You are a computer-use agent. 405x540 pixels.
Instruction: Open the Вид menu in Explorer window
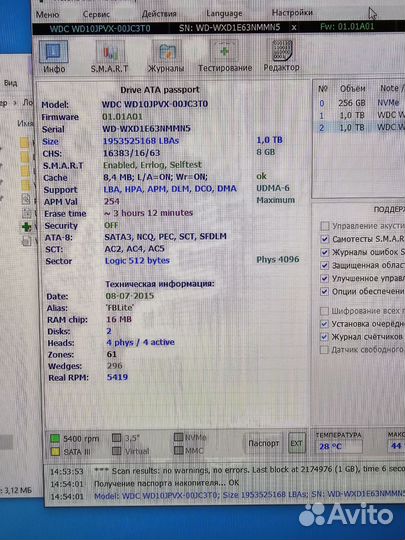(x=10, y=83)
